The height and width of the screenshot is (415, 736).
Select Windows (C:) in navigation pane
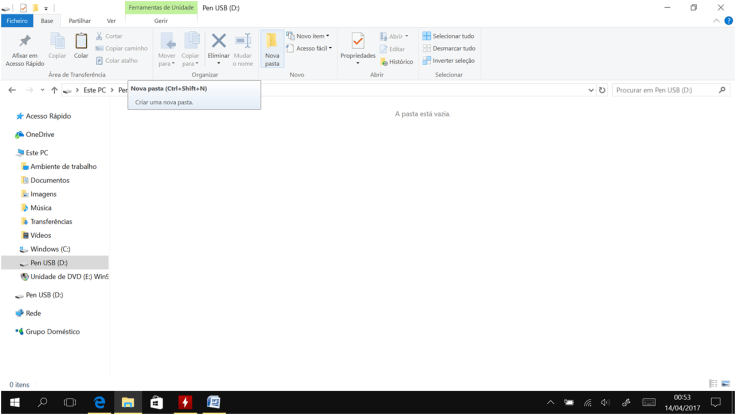tap(50, 249)
